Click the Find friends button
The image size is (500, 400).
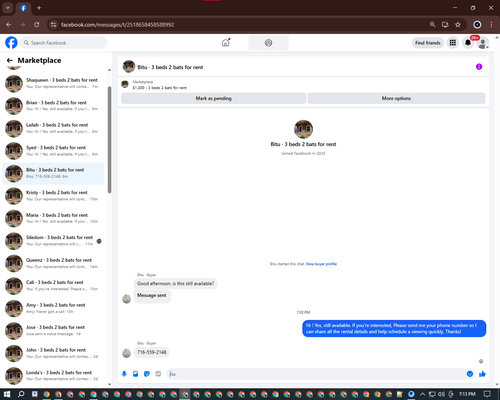[428, 43]
